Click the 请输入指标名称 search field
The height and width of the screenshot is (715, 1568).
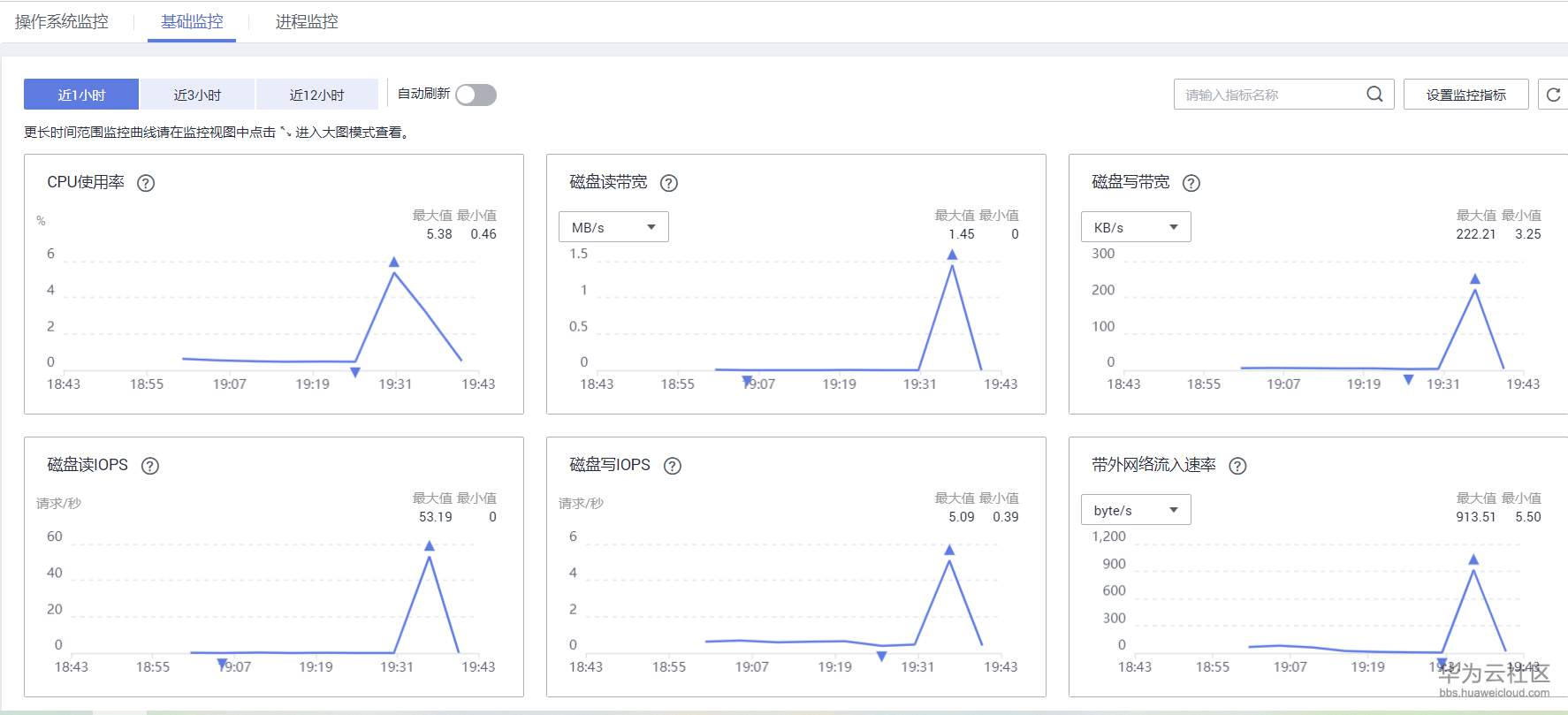[1268, 95]
